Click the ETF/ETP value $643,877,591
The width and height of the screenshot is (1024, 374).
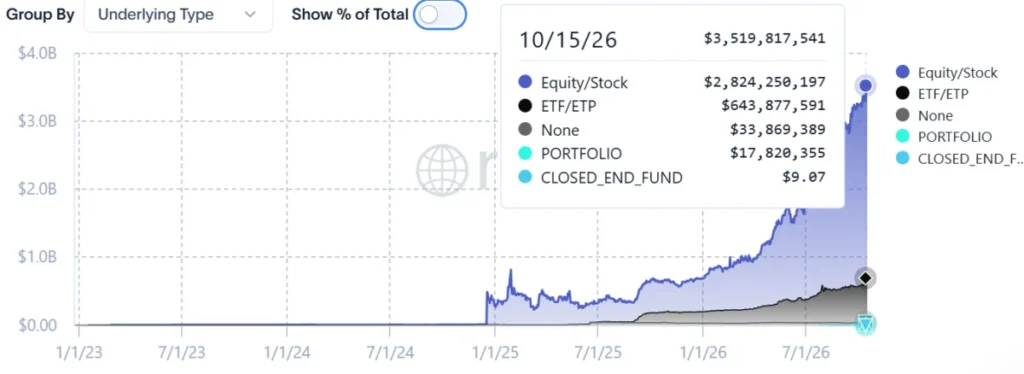[773, 106]
